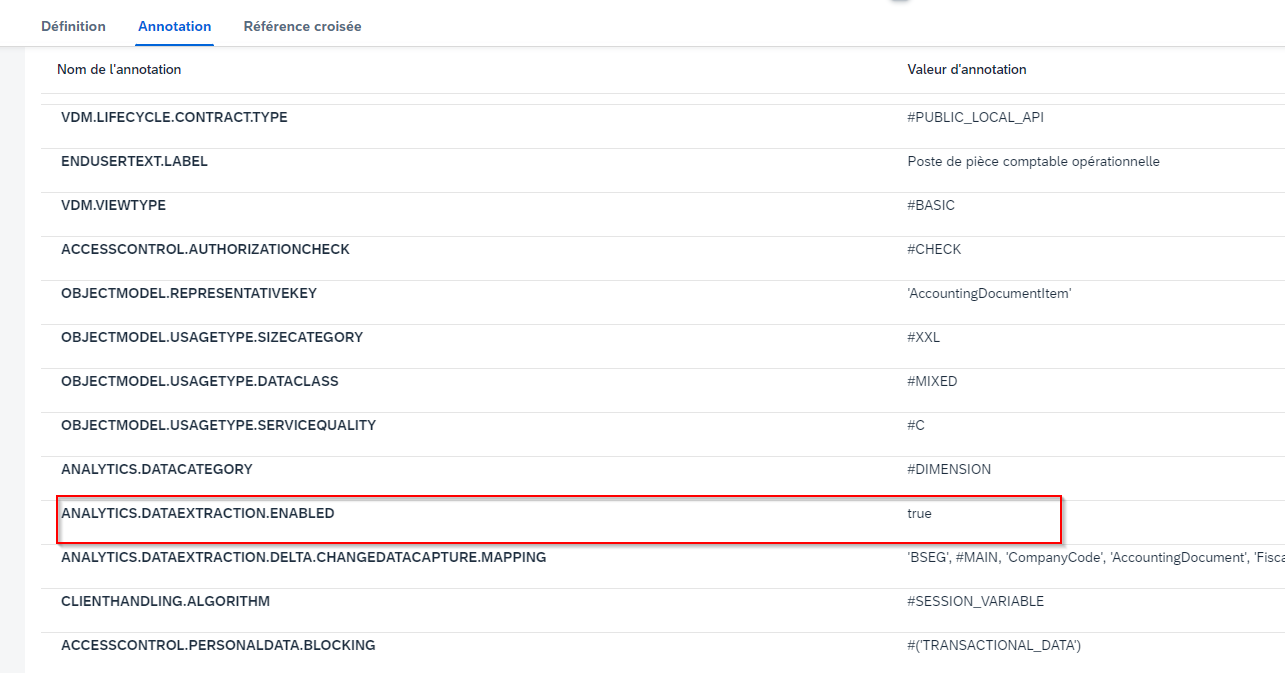This screenshot has width=1285, height=673.
Task: Click OBJECTMODEL.REPRESENTATIVEKEY annotation name
Action: point(188,293)
